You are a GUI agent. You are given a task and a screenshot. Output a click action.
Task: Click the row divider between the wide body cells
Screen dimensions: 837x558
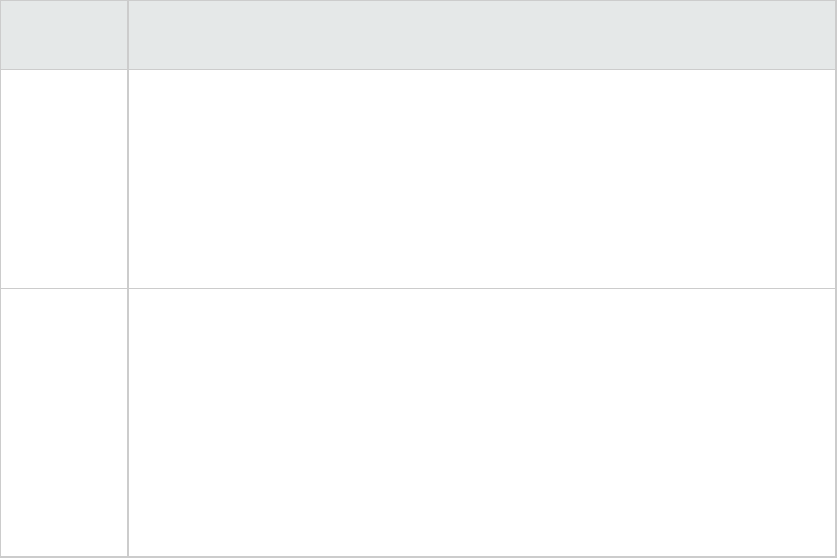pyautogui.click(x=482, y=289)
